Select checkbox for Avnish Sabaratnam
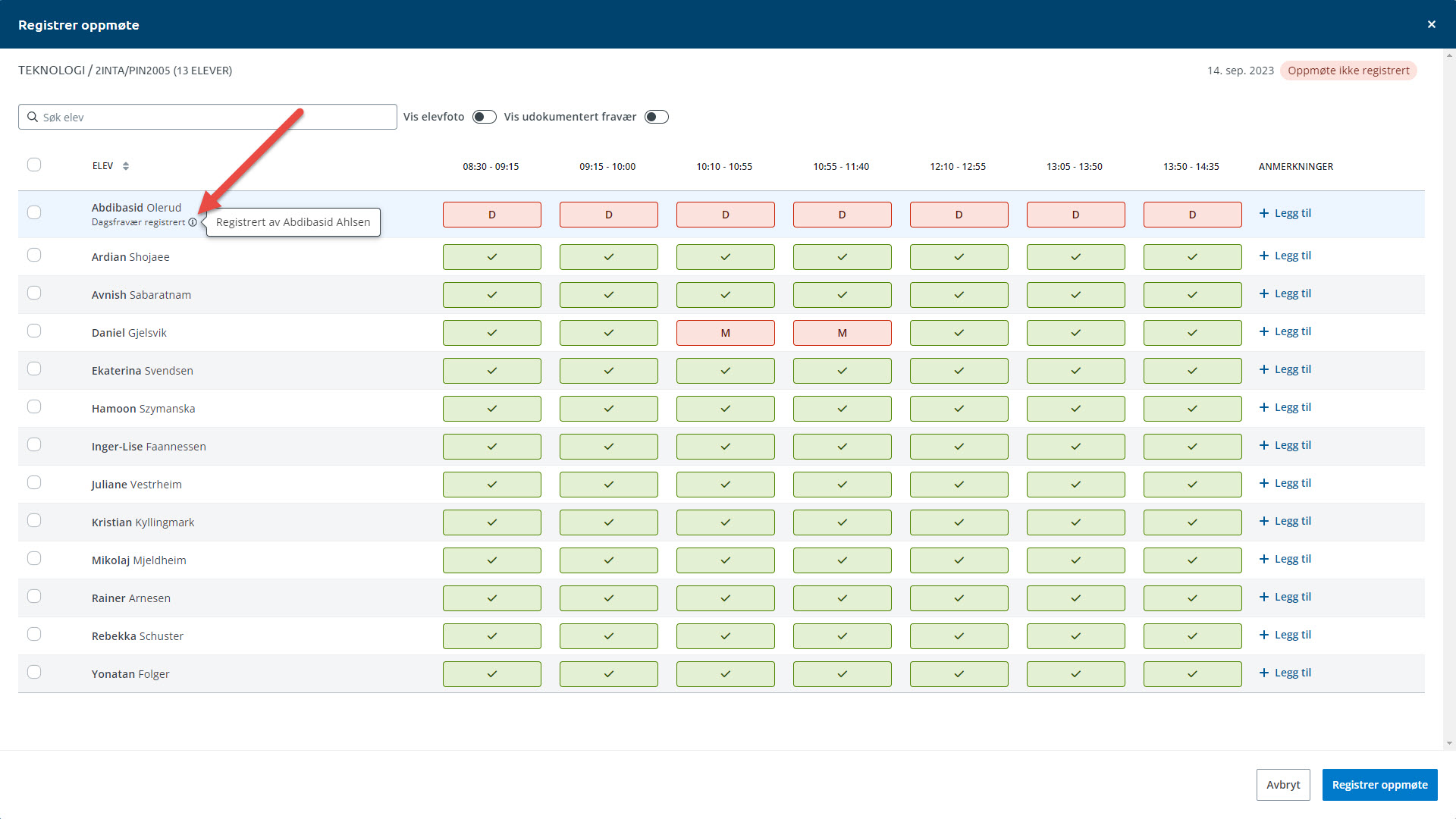1456x819 pixels. click(34, 293)
